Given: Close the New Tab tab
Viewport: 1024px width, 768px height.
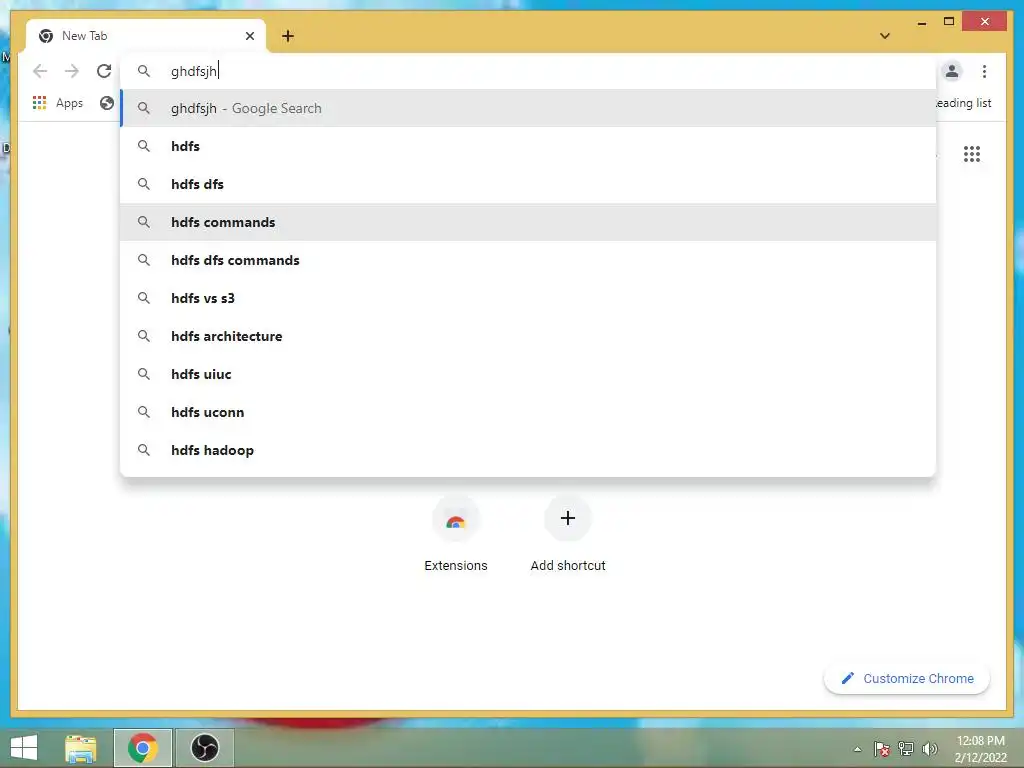Looking at the screenshot, I should tap(249, 36).
